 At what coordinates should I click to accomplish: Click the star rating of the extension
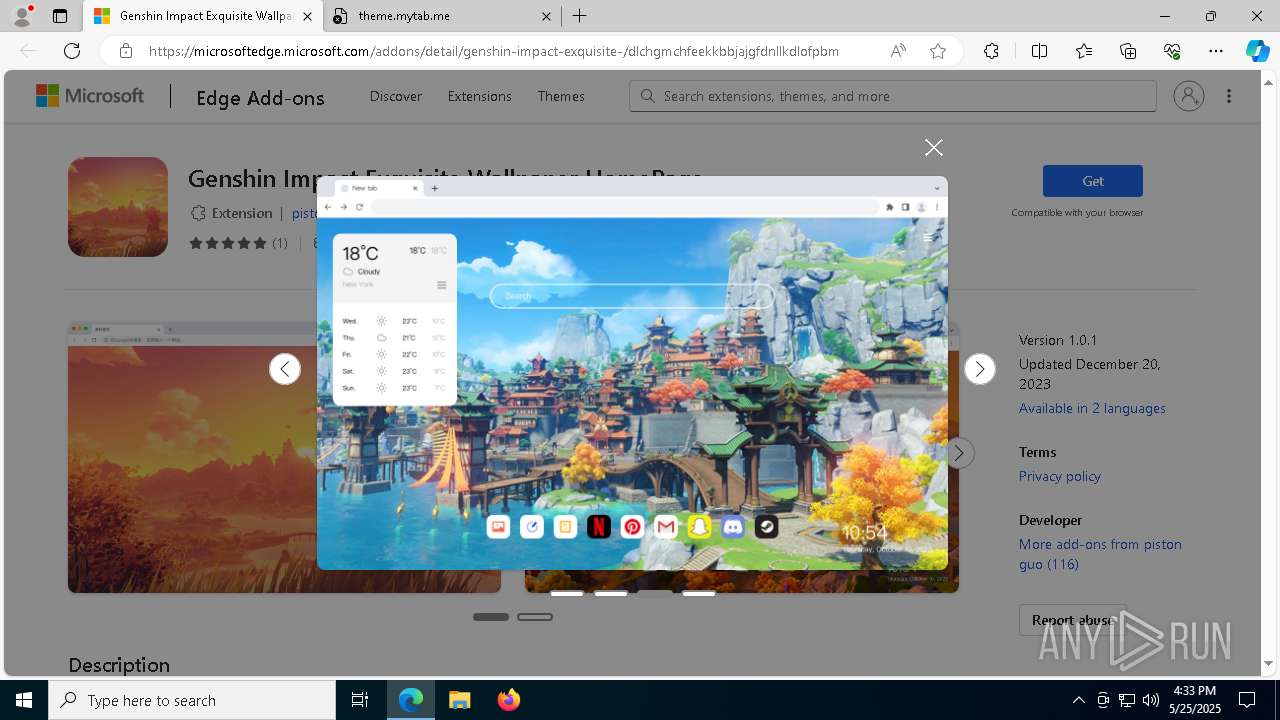(x=228, y=243)
